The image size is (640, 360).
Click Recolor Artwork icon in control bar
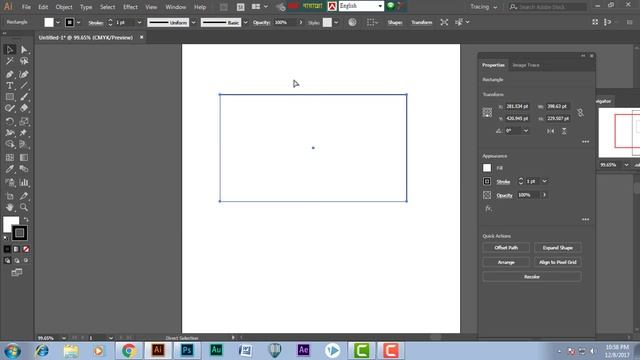pyautogui.click(x=352, y=22)
